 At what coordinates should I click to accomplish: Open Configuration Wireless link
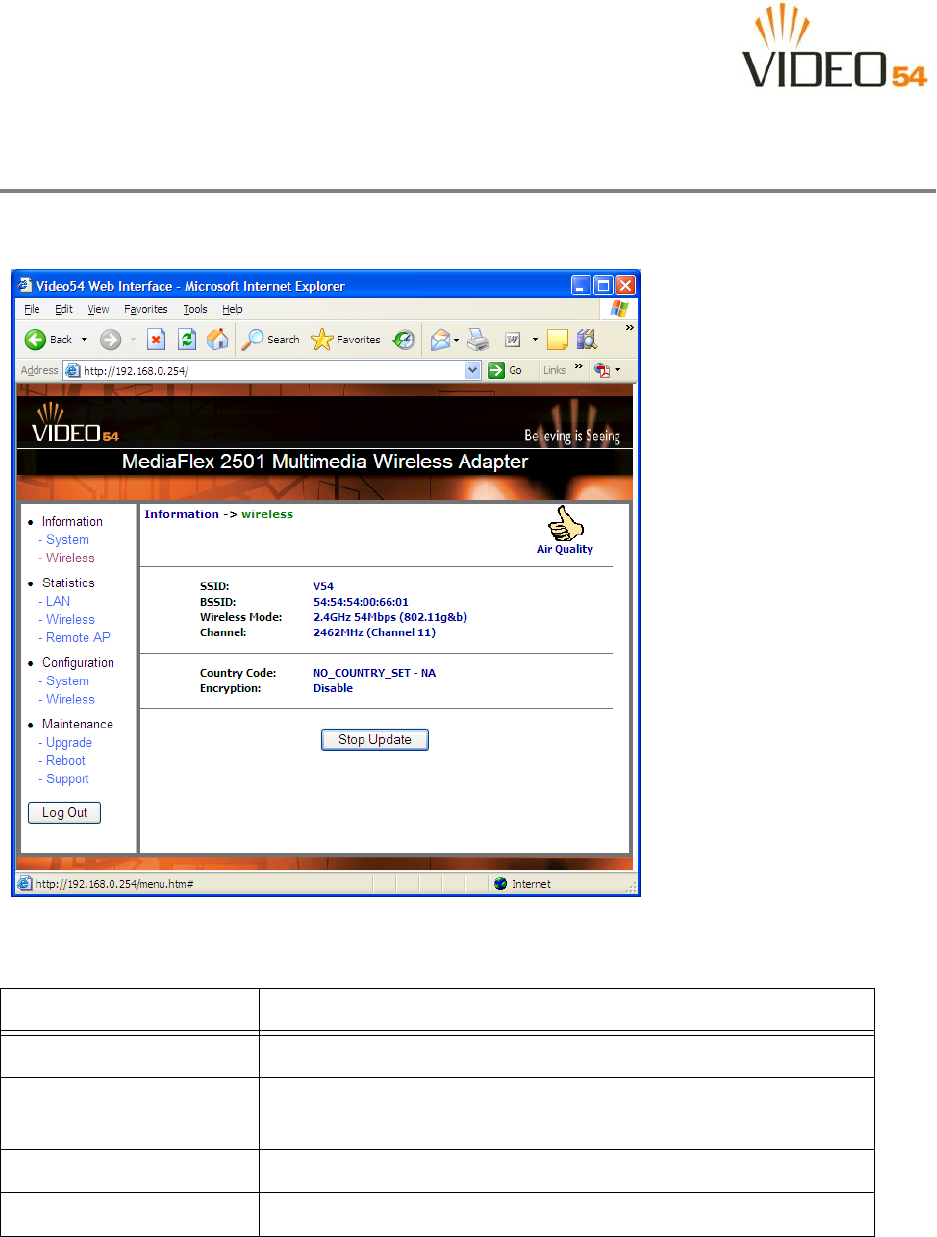[x=70, y=700]
